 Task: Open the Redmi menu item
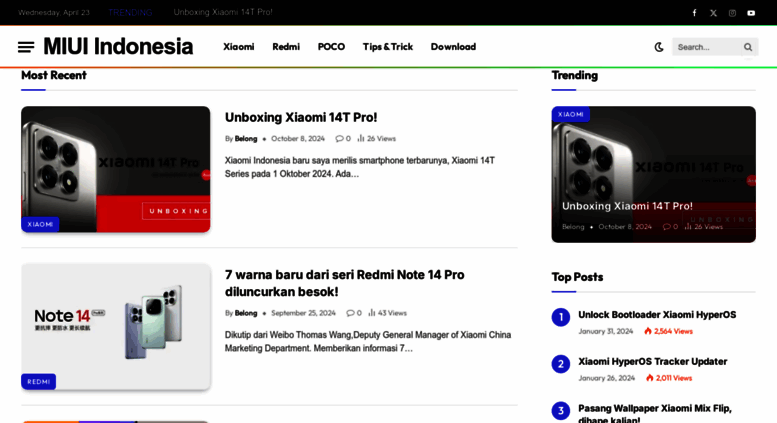pos(286,47)
